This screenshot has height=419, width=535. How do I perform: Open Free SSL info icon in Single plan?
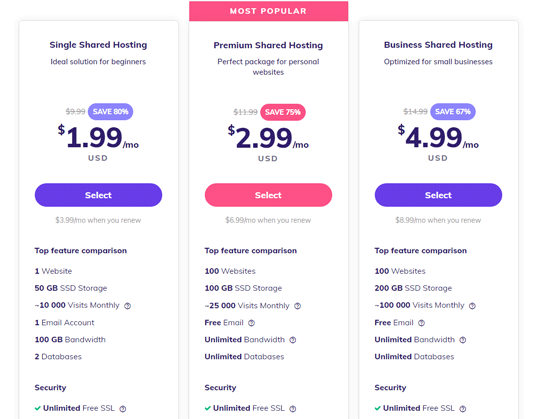click(x=122, y=409)
